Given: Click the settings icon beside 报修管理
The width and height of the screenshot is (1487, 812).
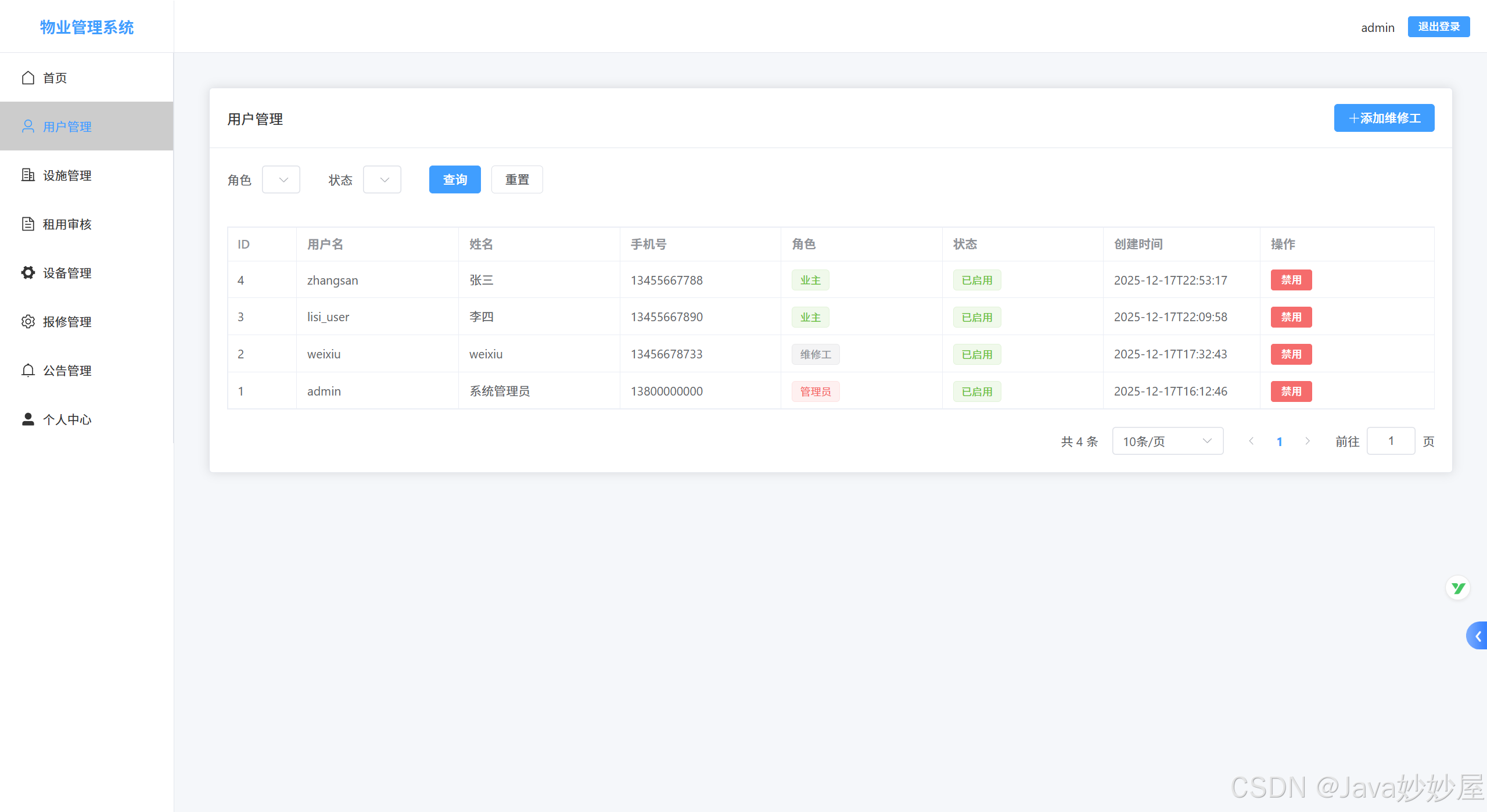Looking at the screenshot, I should [x=28, y=322].
